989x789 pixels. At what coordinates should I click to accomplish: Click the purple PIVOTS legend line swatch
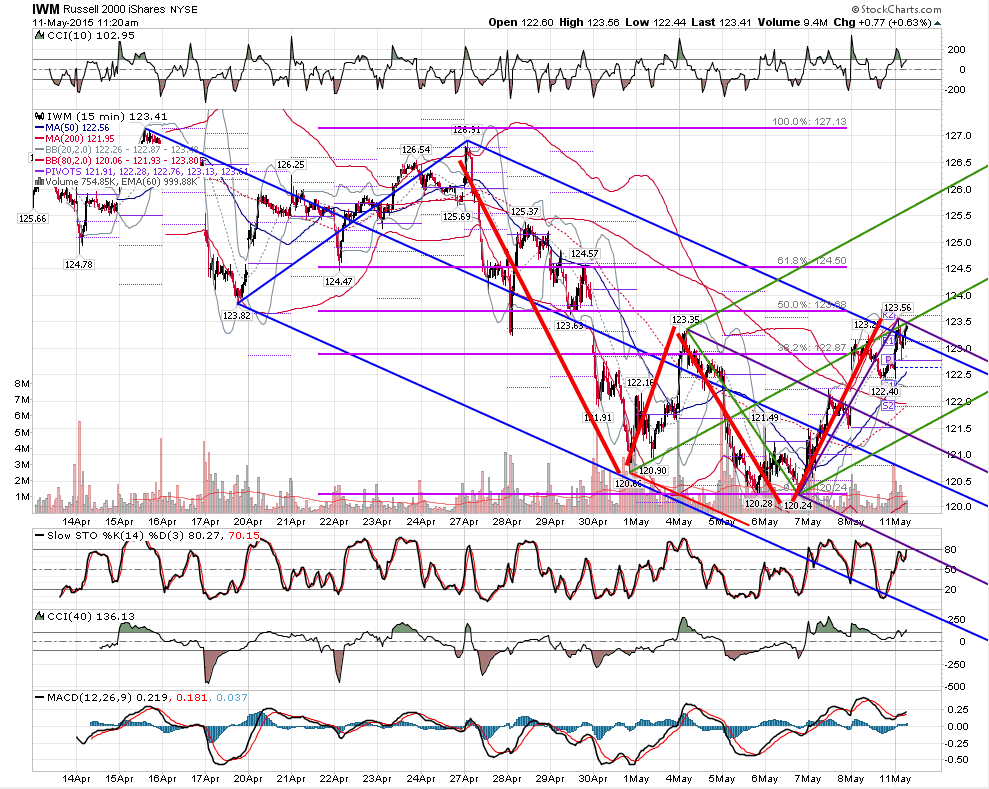[x=40, y=172]
